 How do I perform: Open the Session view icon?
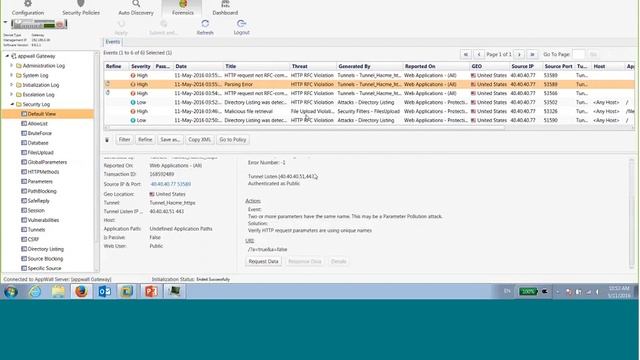click(24, 210)
